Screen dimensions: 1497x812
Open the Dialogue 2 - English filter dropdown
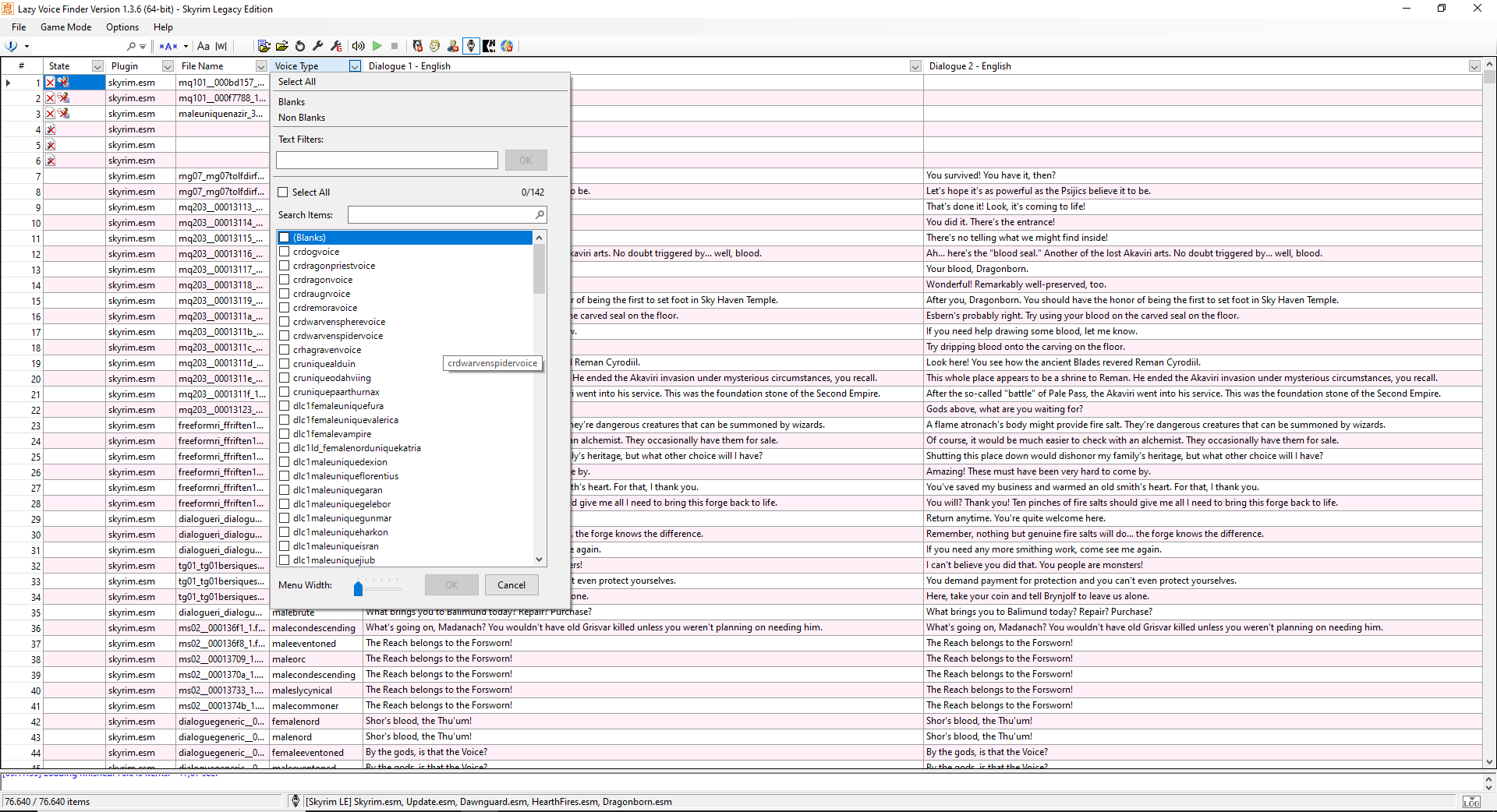pos(1474,66)
